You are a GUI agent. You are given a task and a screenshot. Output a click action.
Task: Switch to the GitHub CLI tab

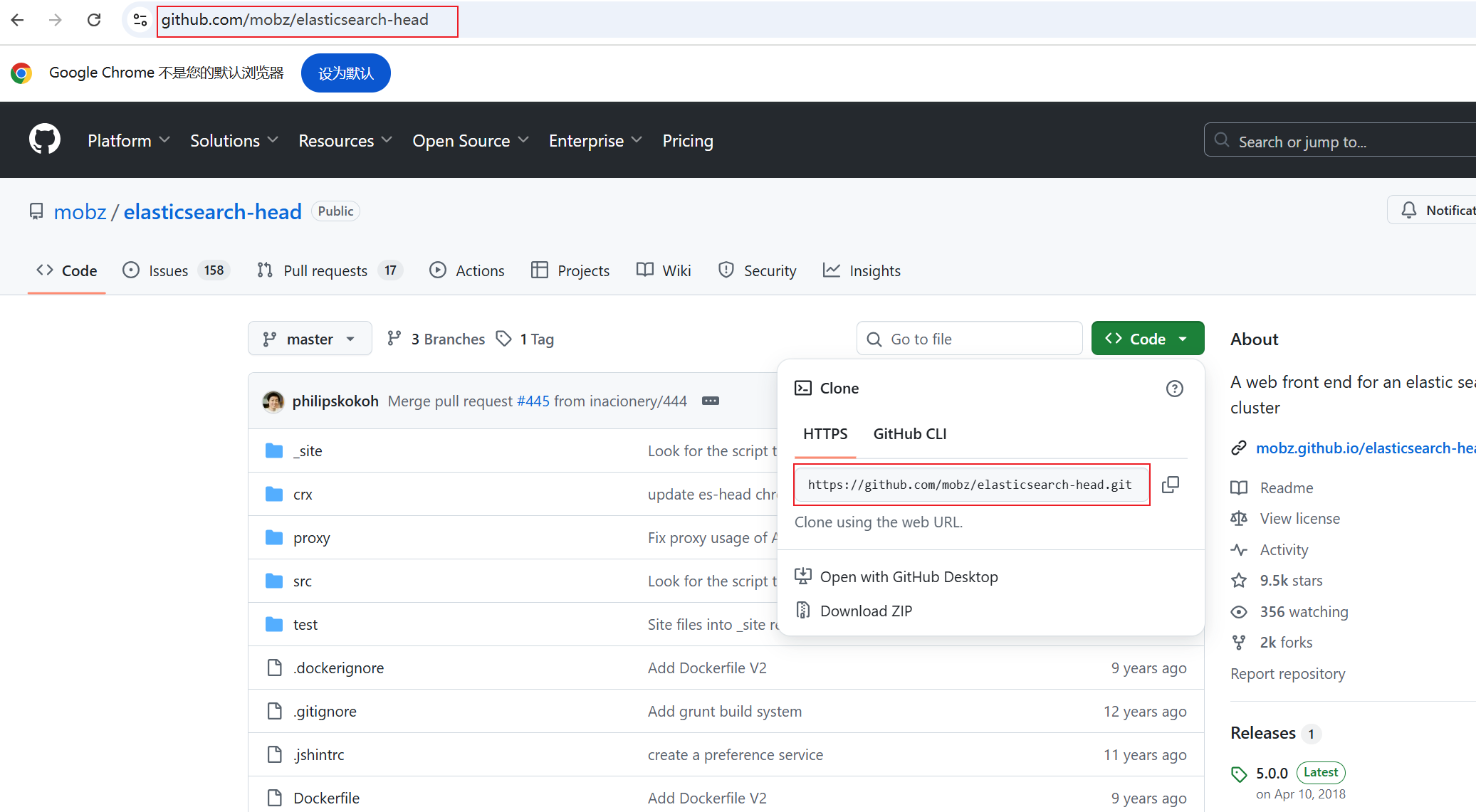point(909,434)
